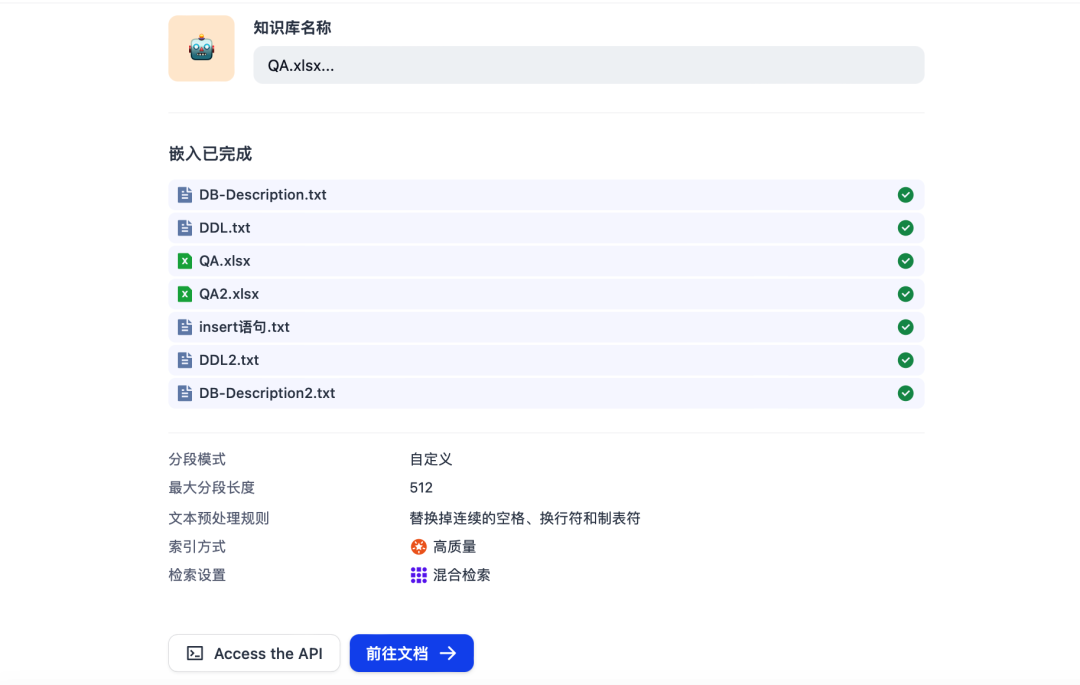Click the robot avatar icon for the knowledge base

coord(200,48)
